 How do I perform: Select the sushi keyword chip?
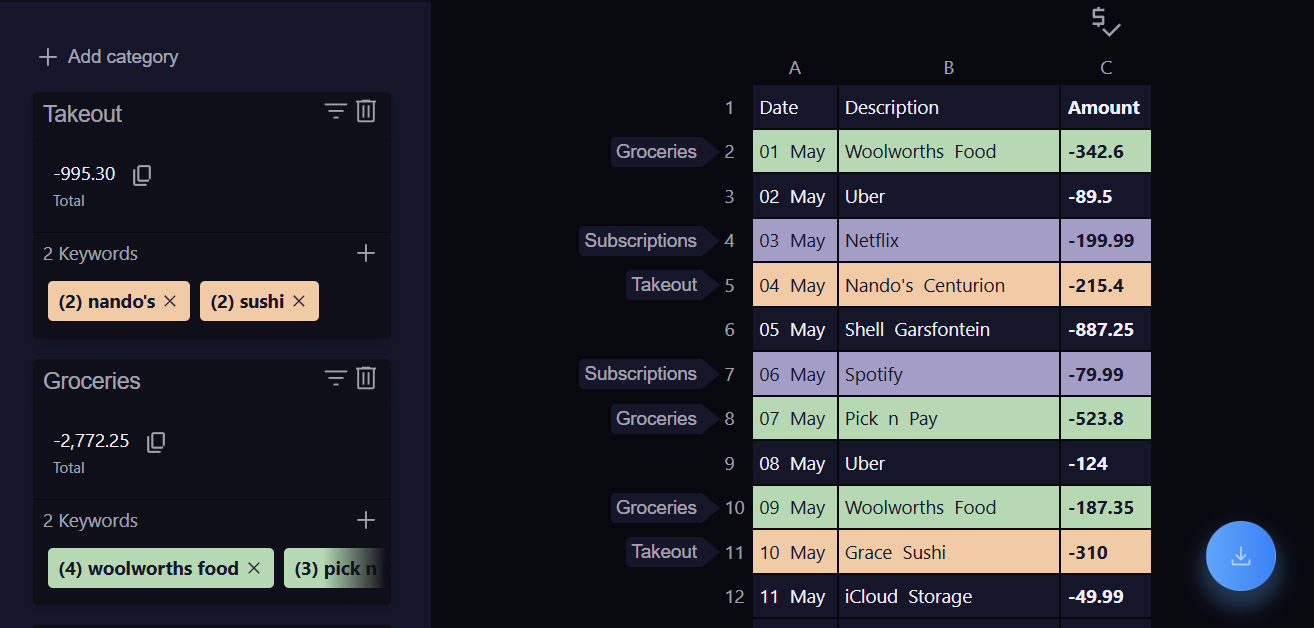pos(259,301)
